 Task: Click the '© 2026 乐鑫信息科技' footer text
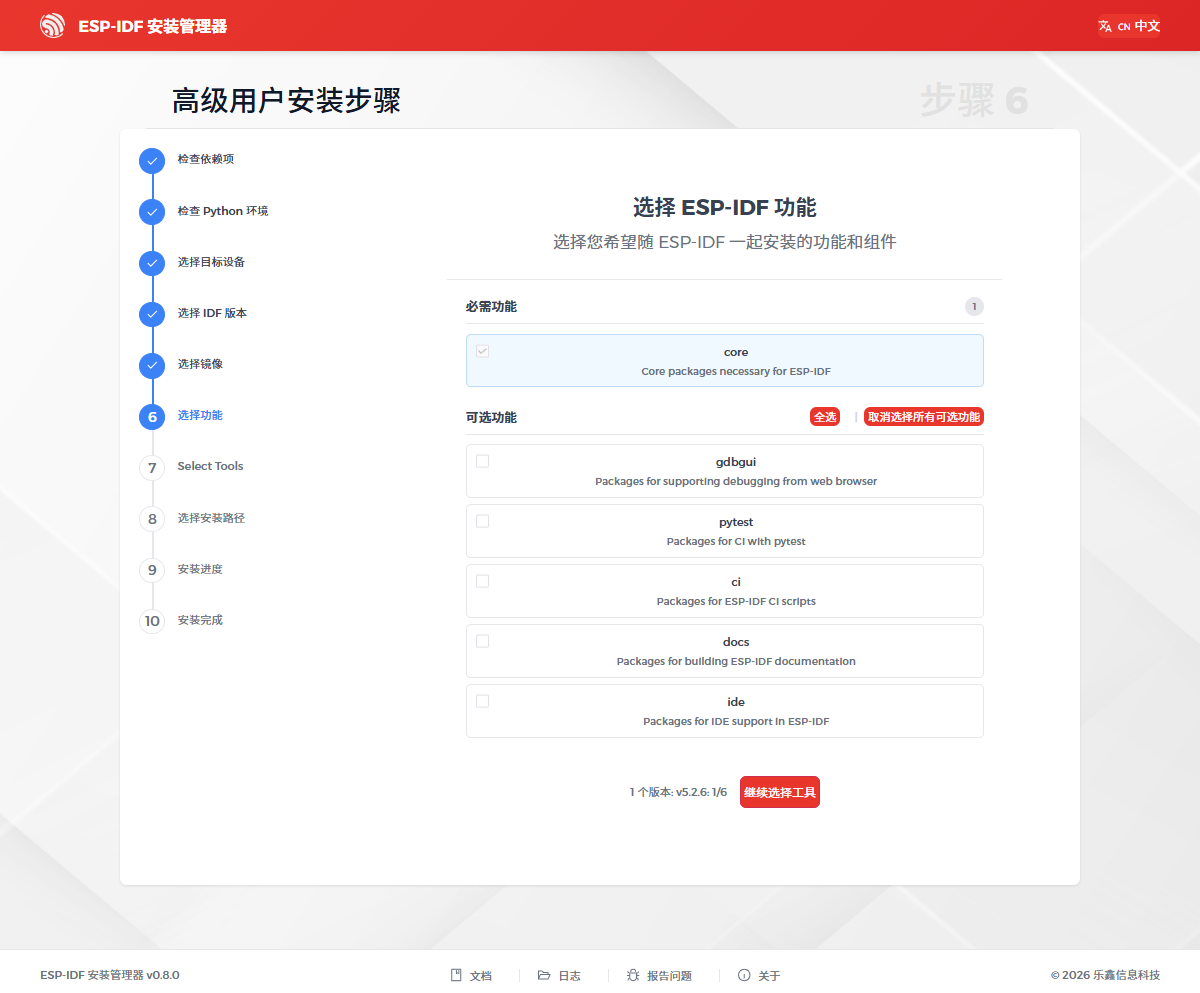click(1105, 975)
